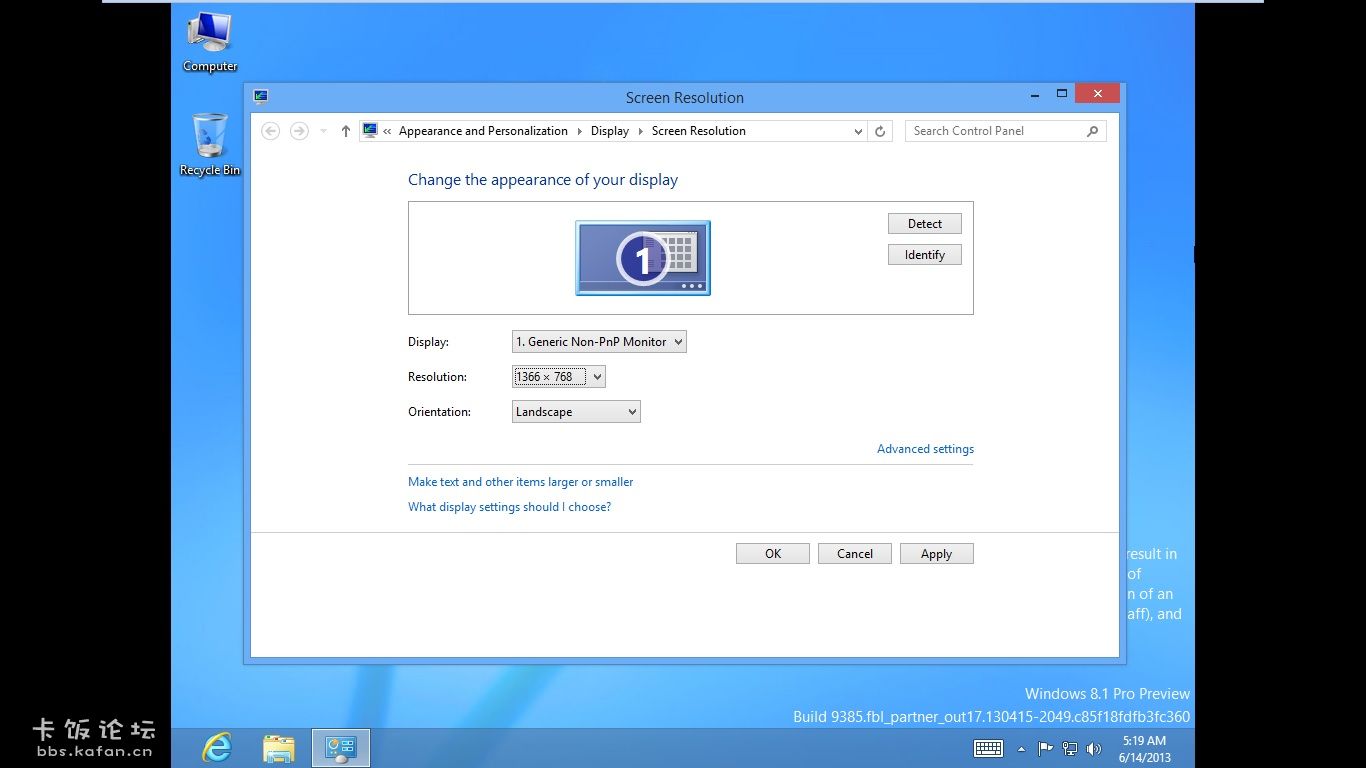The width and height of the screenshot is (1366, 768).
Task: Select the monitor 1 display thumbnail
Action: pyautogui.click(x=643, y=258)
